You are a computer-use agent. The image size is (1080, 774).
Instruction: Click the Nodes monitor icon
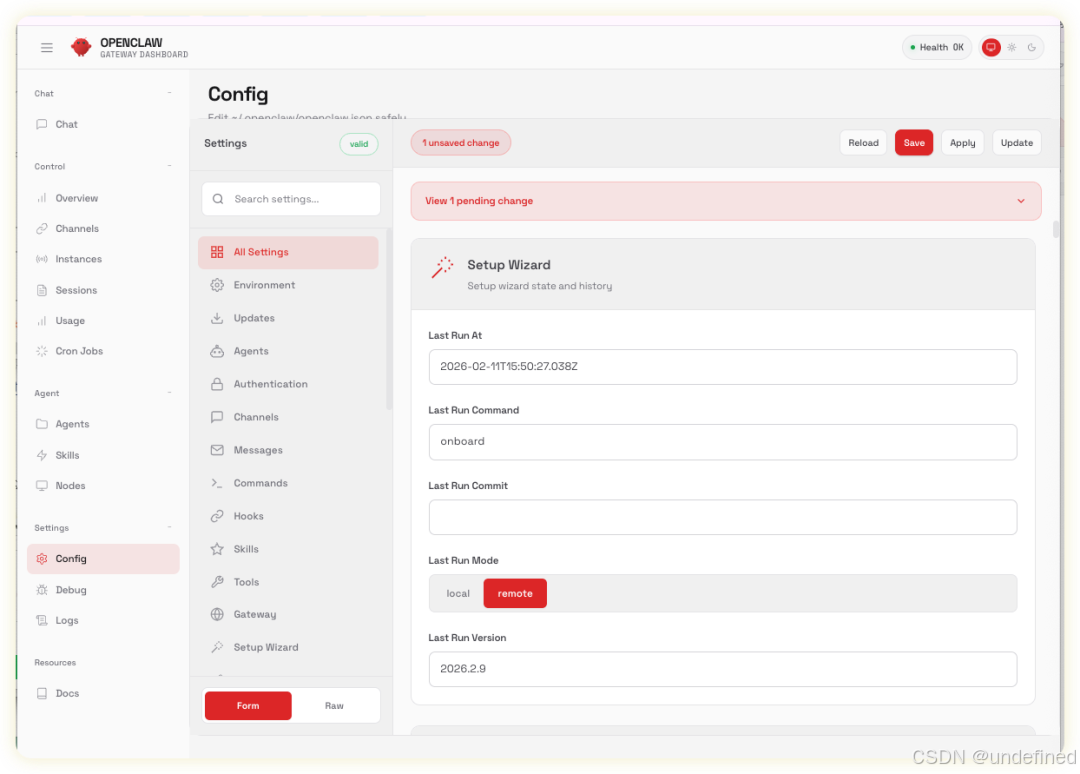pos(42,485)
